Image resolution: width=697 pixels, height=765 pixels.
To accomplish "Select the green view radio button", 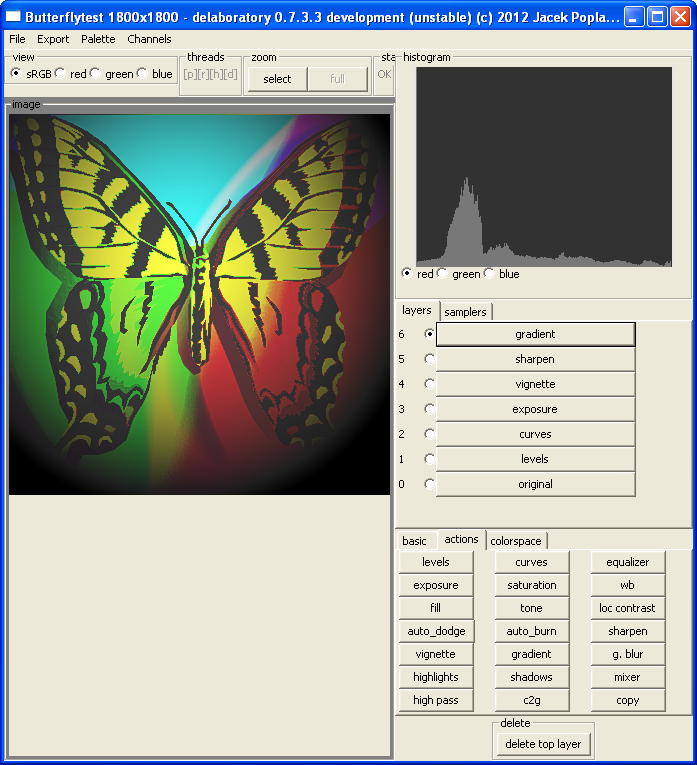I will pyautogui.click(x=95, y=74).
